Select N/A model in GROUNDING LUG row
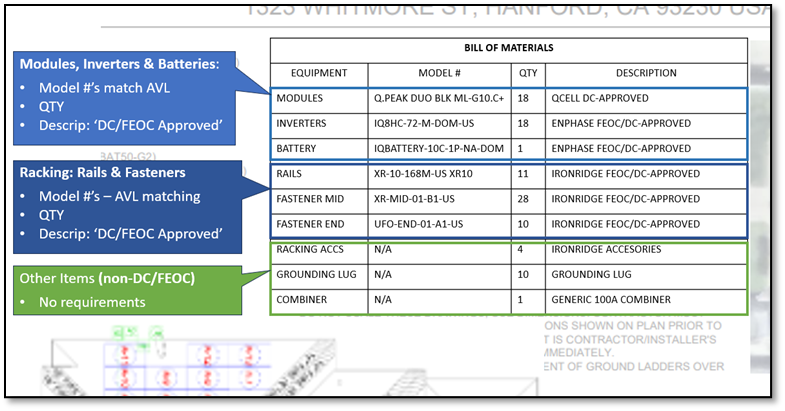Viewport: 785px width, 411px height. point(383,274)
